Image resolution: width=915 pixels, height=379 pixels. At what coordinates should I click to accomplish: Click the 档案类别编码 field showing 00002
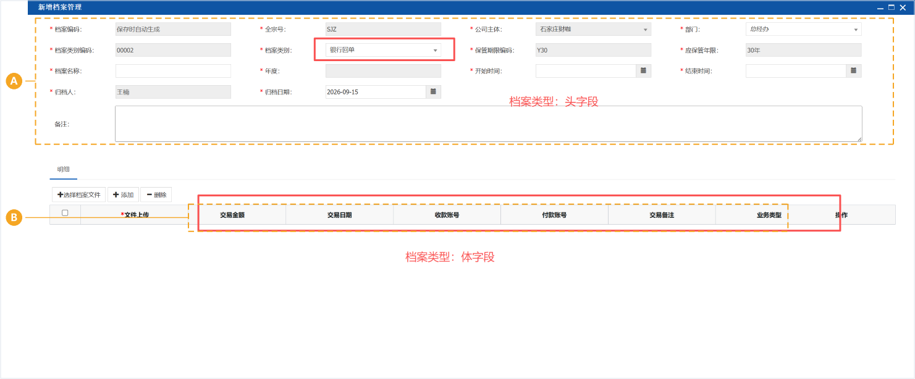pyautogui.click(x=173, y=50)
